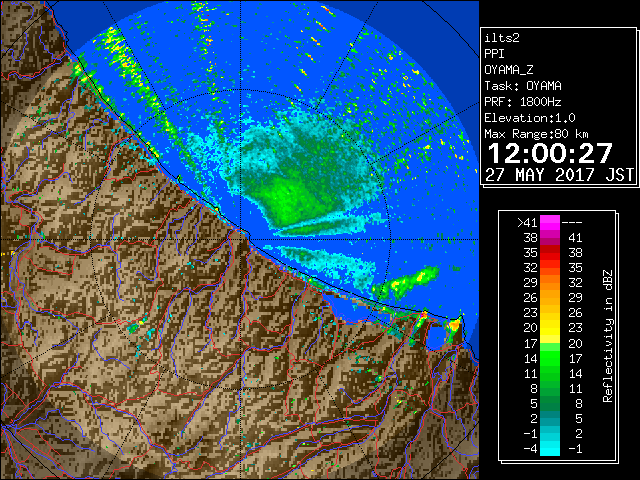The width and height of the screenshot is (640, 480).
Task: Click the 12:00:27 timestamp
Action: (x=550, y=153)
